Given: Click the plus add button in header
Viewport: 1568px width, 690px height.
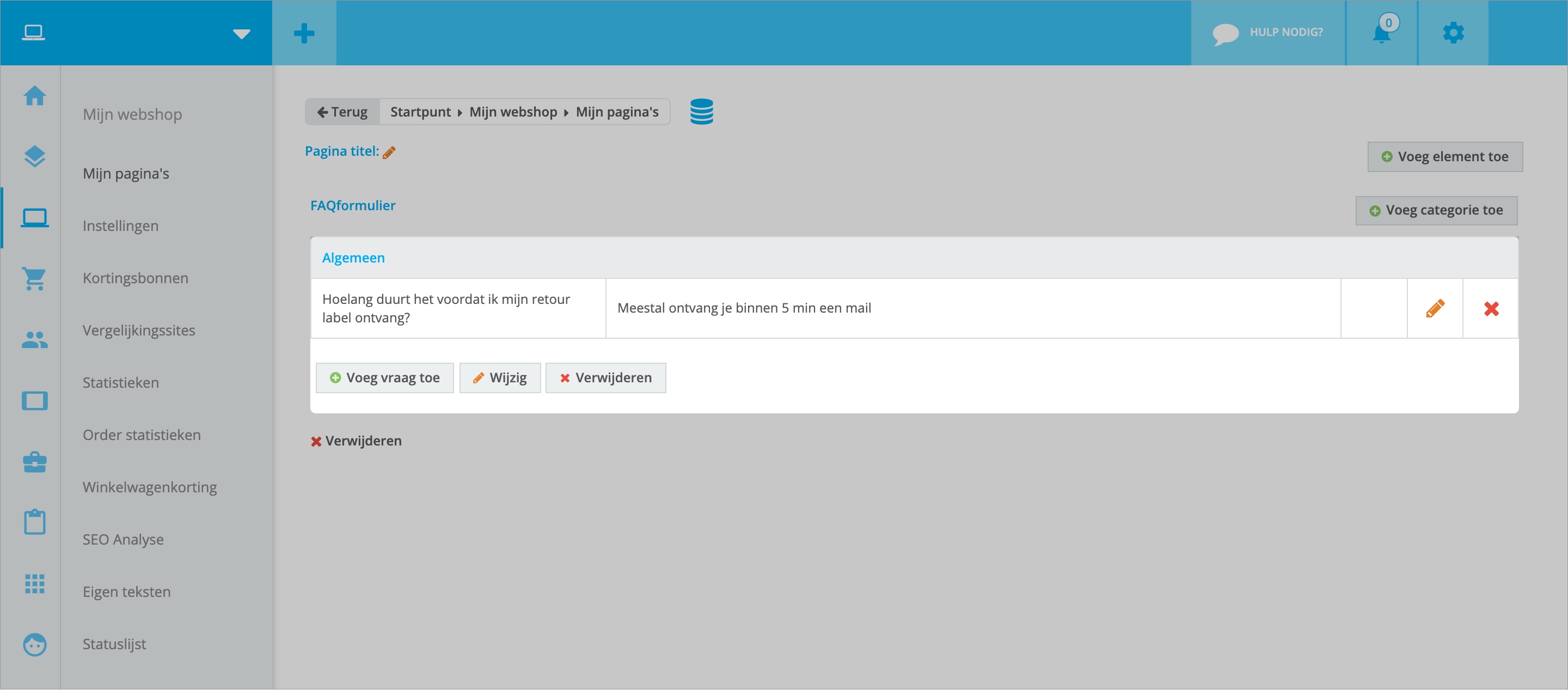Looking at the screenshot, I should pyautogui.click(x=304, y=33).
